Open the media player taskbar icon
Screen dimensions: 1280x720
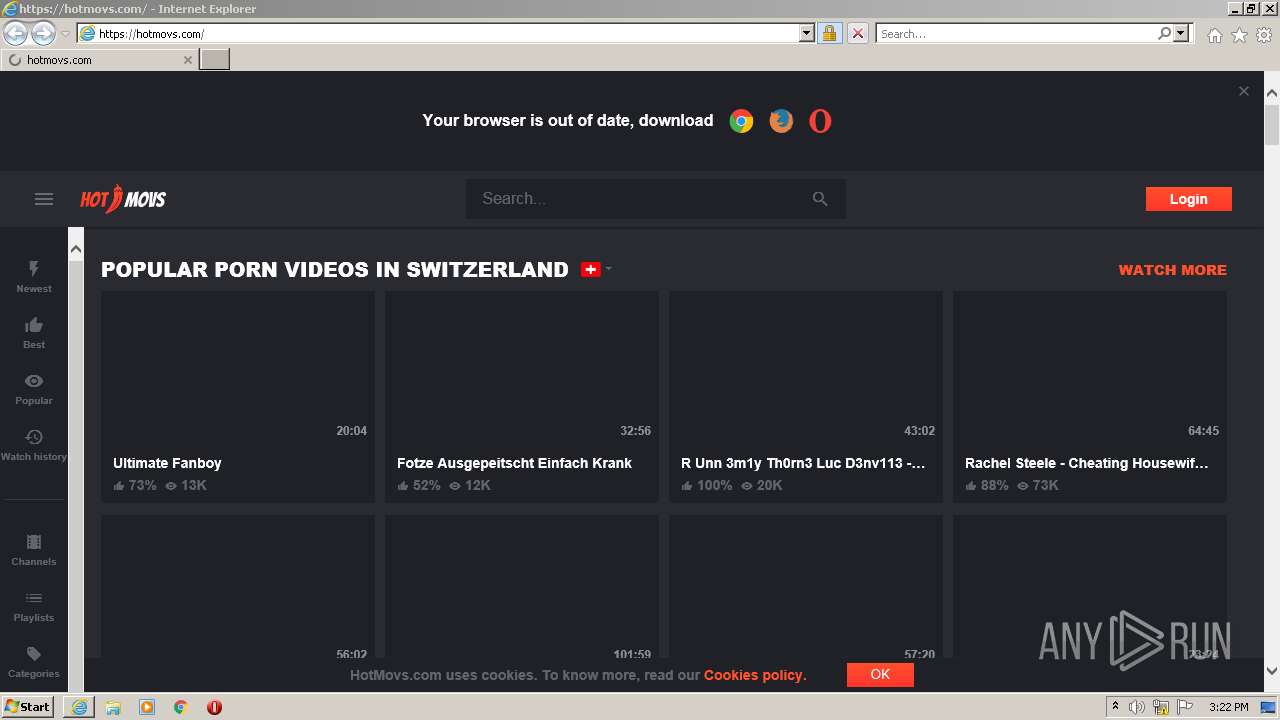click(x=147, y=707)
